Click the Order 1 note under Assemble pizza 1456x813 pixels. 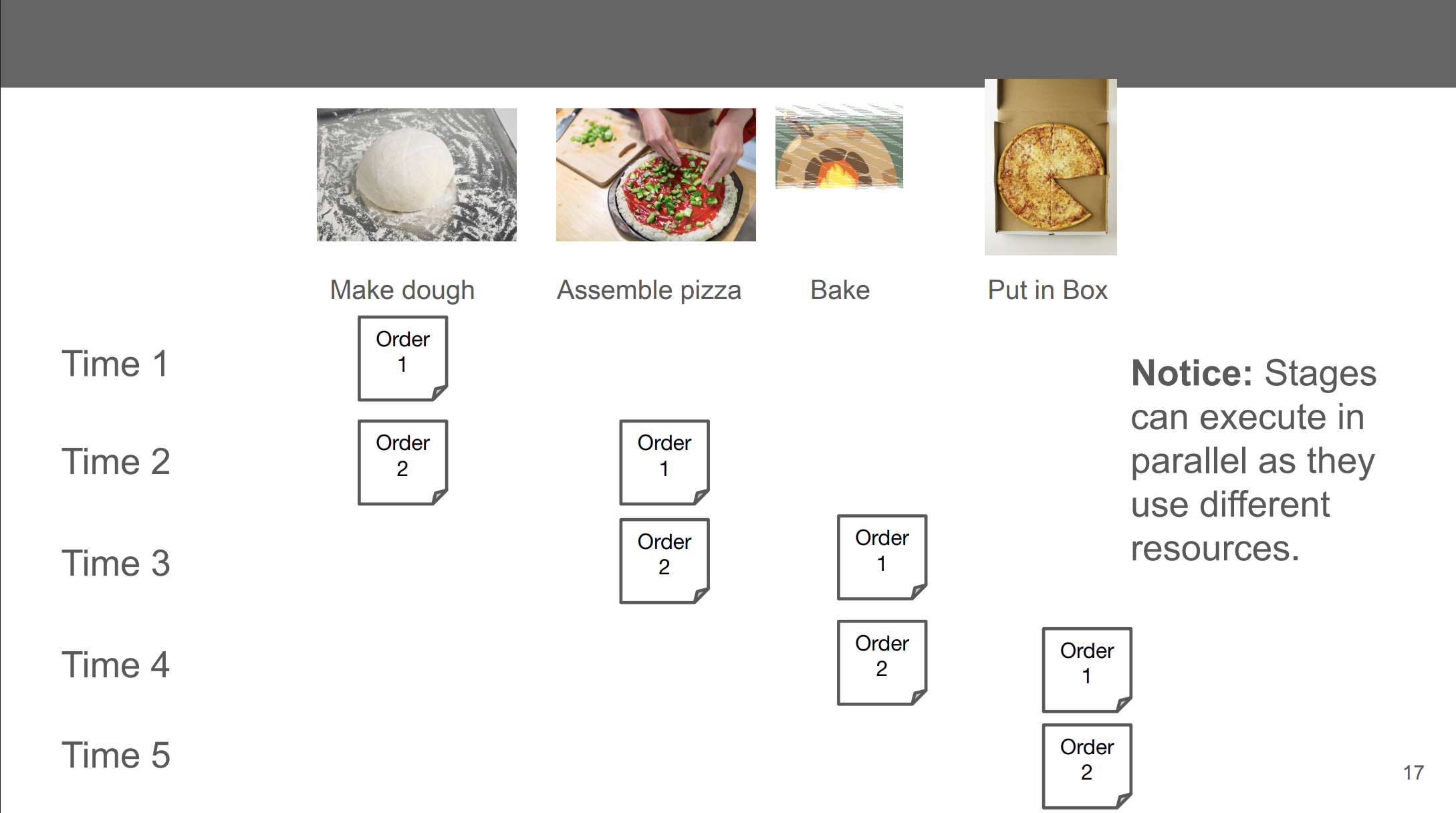pos(664,462)
